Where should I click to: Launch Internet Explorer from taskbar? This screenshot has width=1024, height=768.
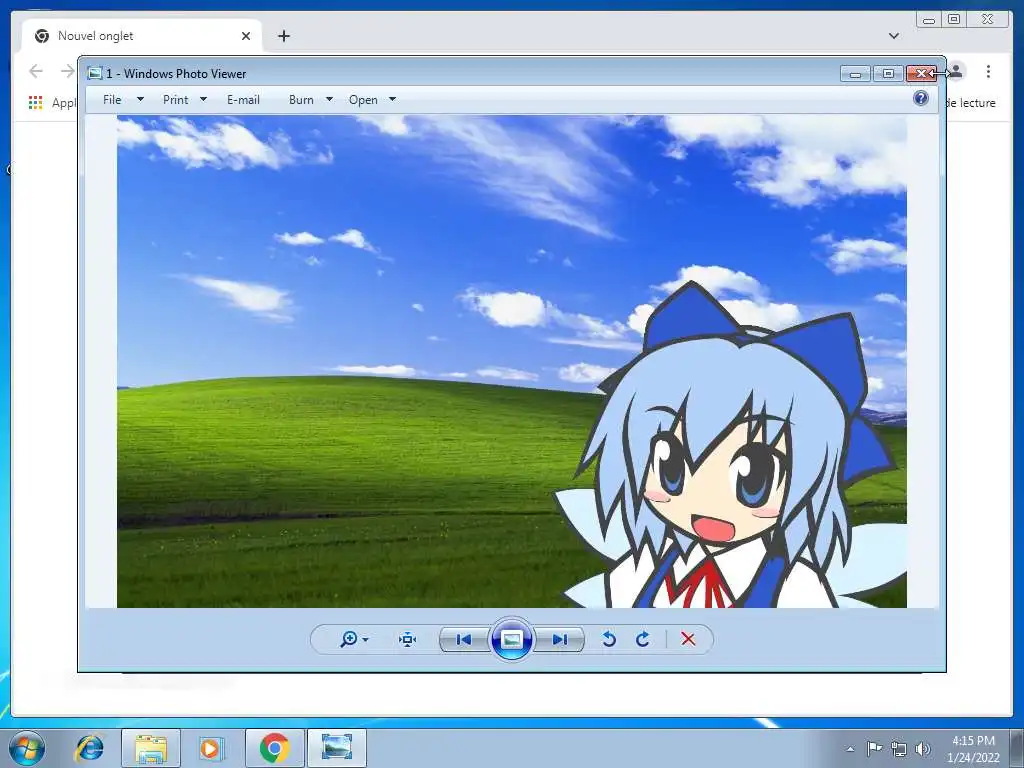point(89,748)
